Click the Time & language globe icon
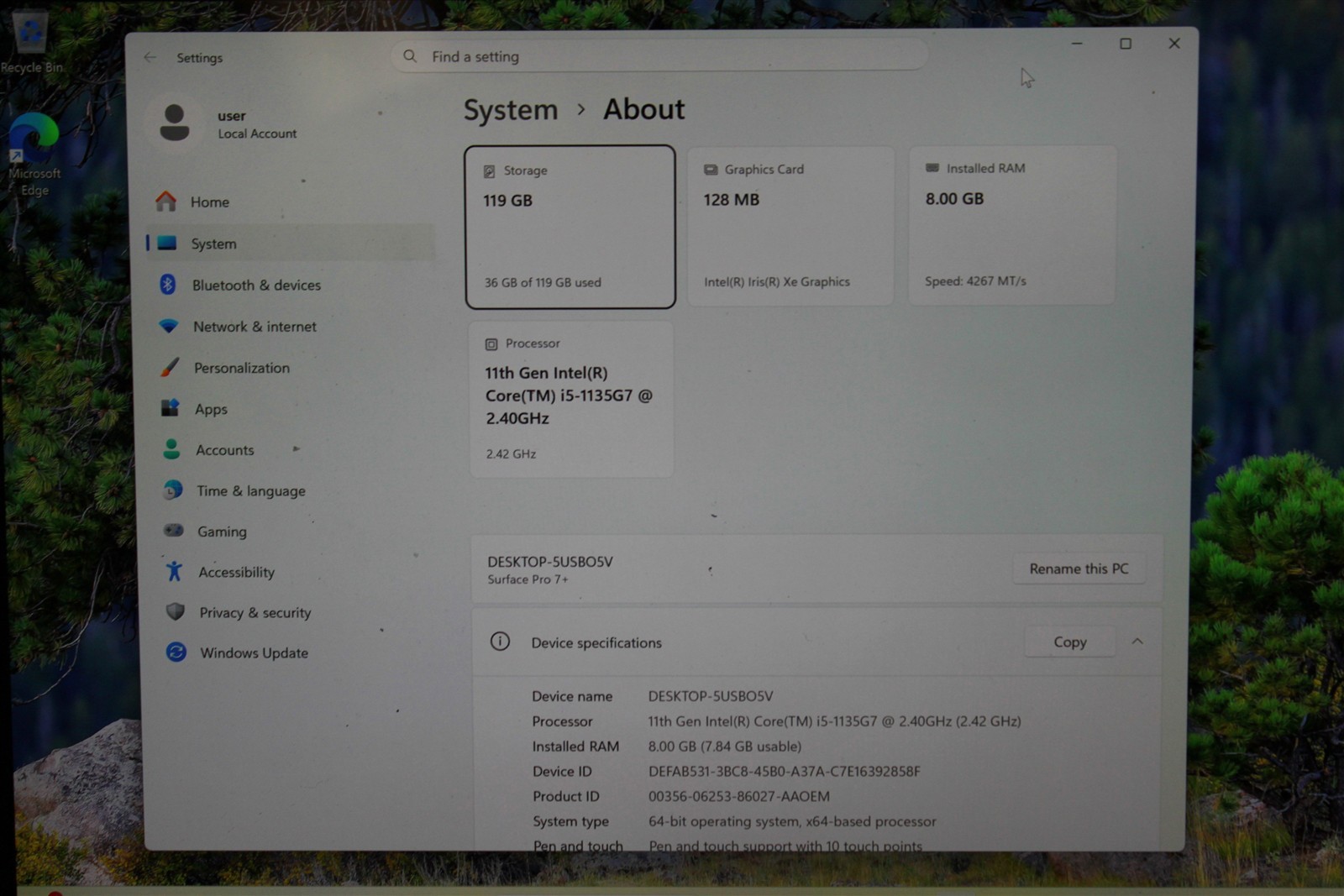This screenshot has width=1344, height=896. [x=173, y=490]
